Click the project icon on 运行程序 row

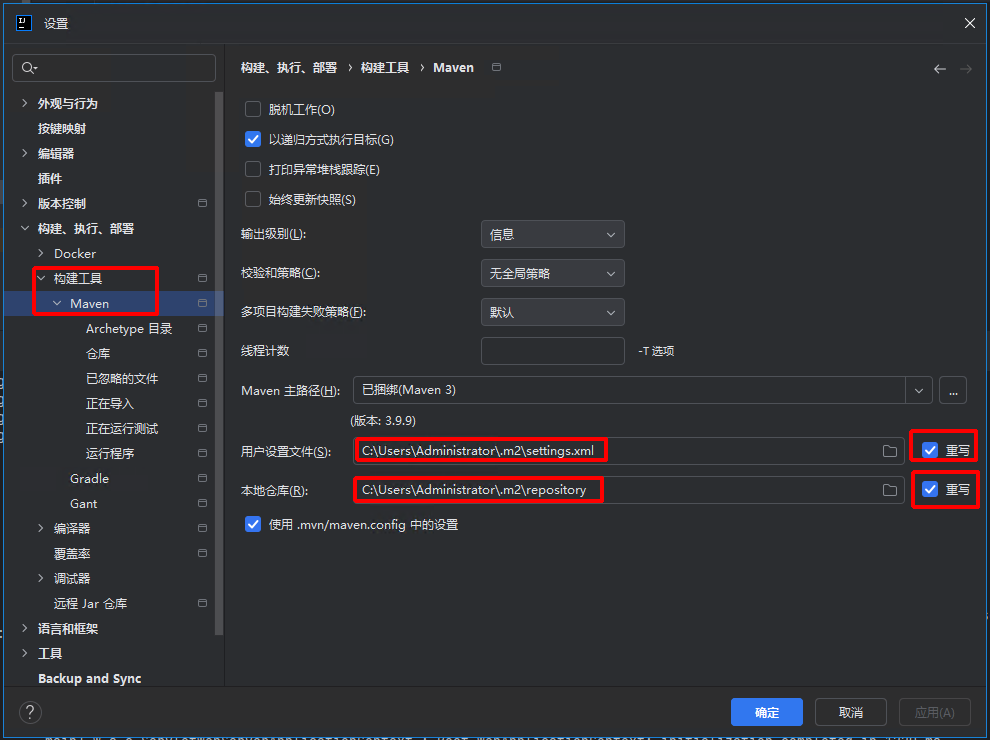[202, 453]
